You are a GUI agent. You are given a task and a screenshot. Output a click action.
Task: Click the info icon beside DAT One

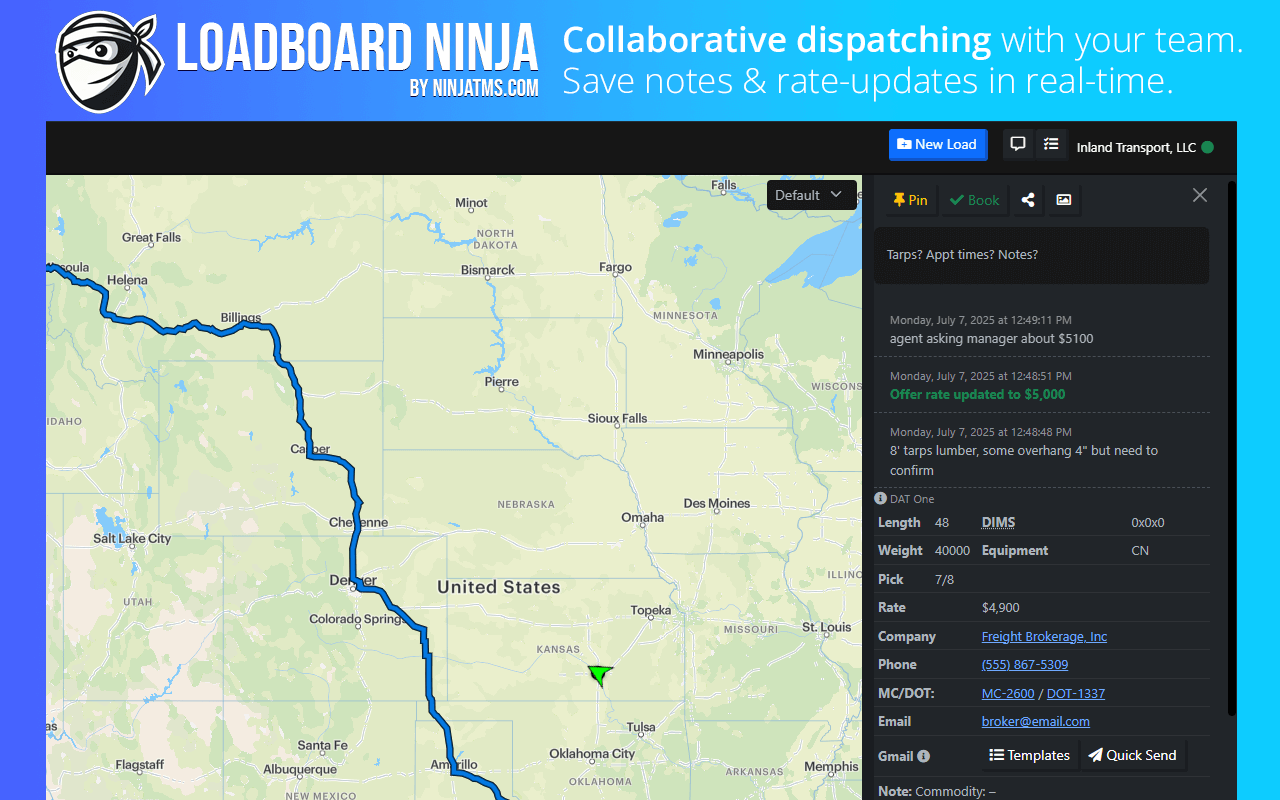880,498
